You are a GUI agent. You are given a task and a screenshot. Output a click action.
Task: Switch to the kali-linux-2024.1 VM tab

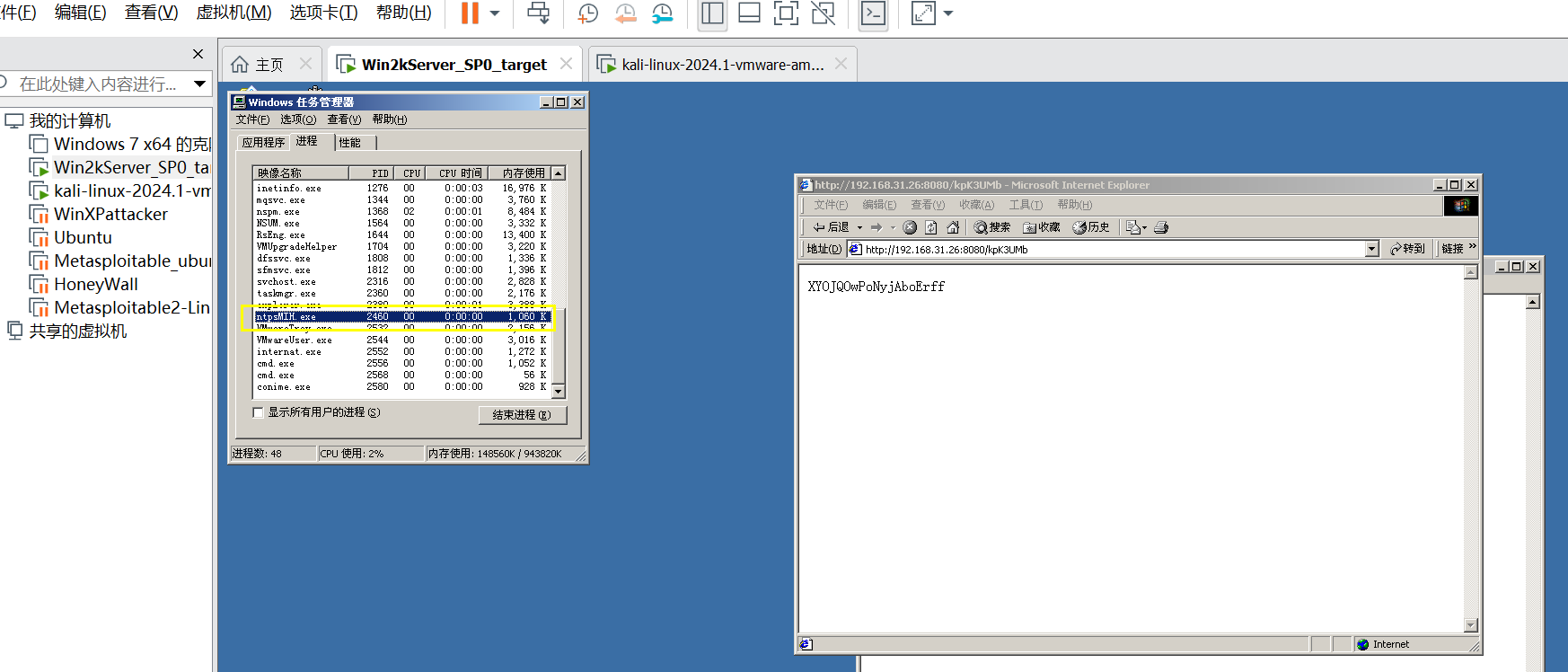722,65
